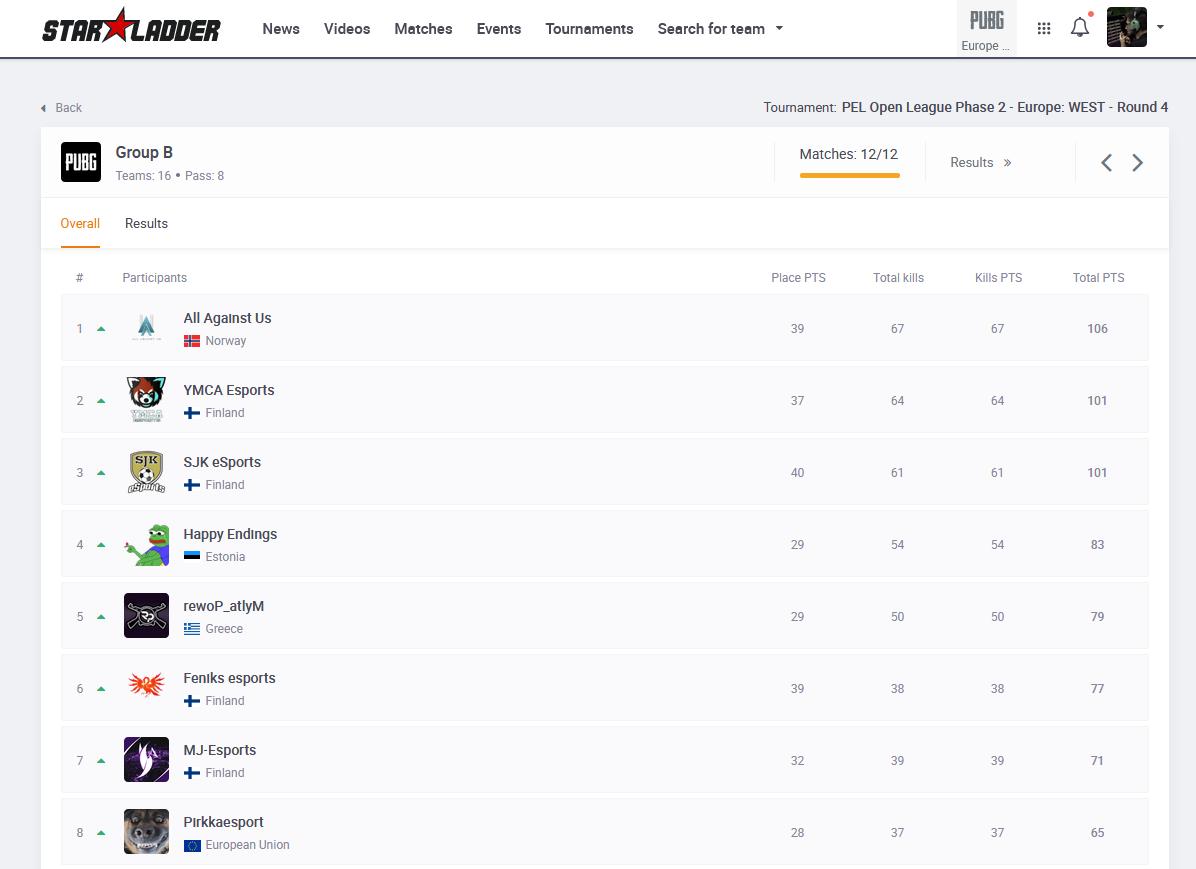
Task: Click the orange matches progress bar
Action: click(849, 175)
